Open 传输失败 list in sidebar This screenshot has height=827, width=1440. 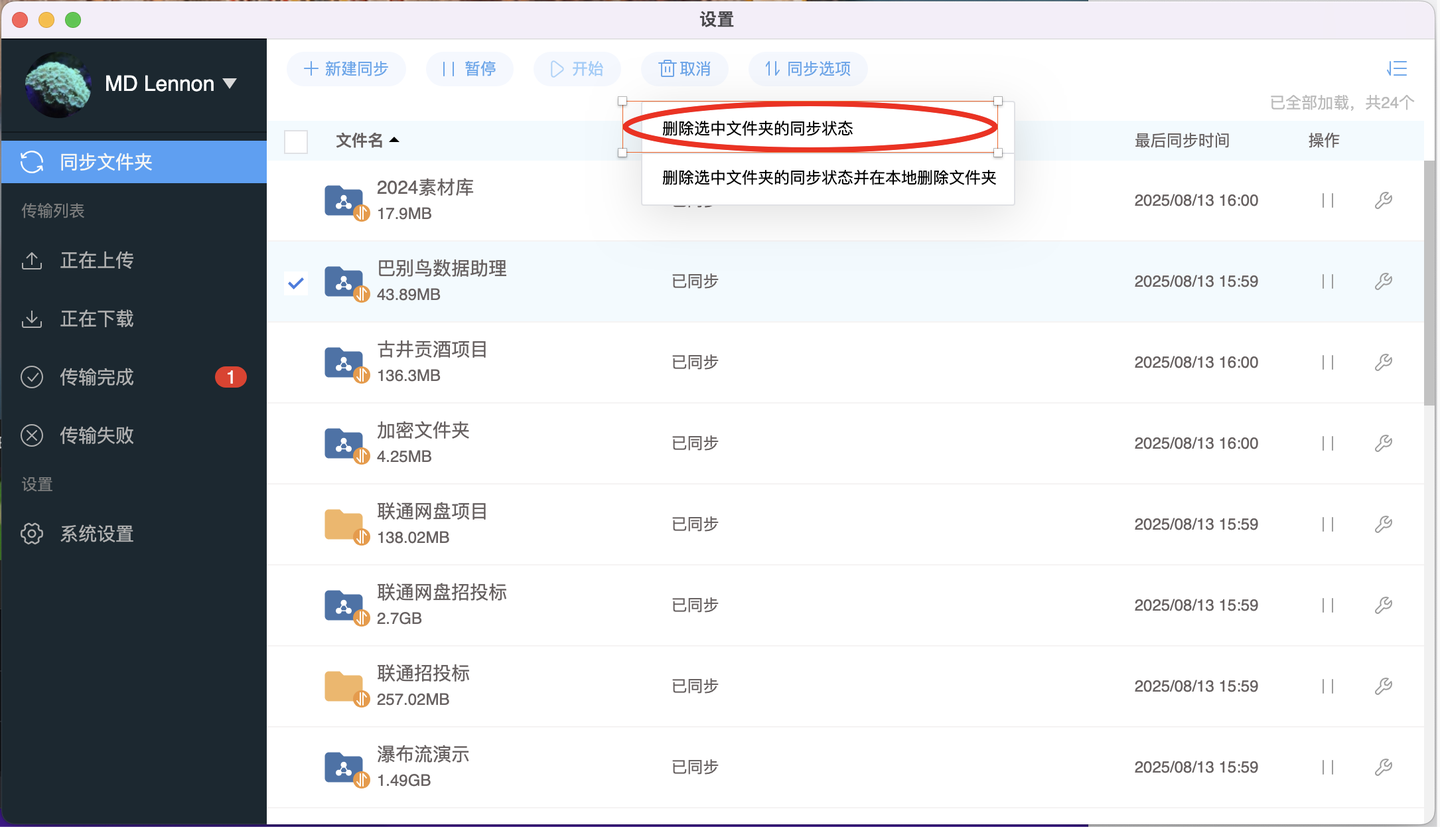tap(134, 435)
